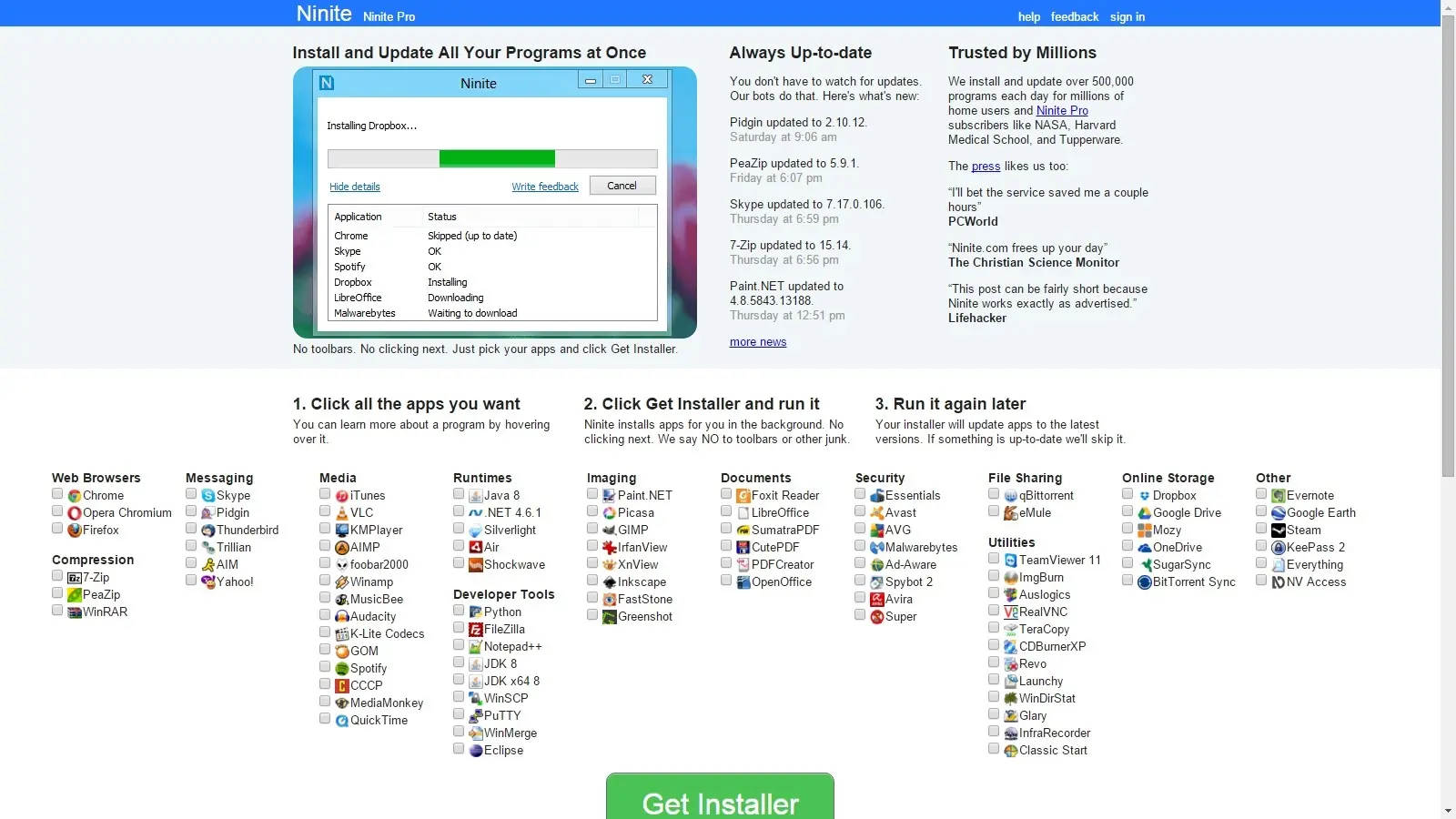Check the Google Drive checkbox
This screenshot has width=1456, height=819.
coord(1127,511)
